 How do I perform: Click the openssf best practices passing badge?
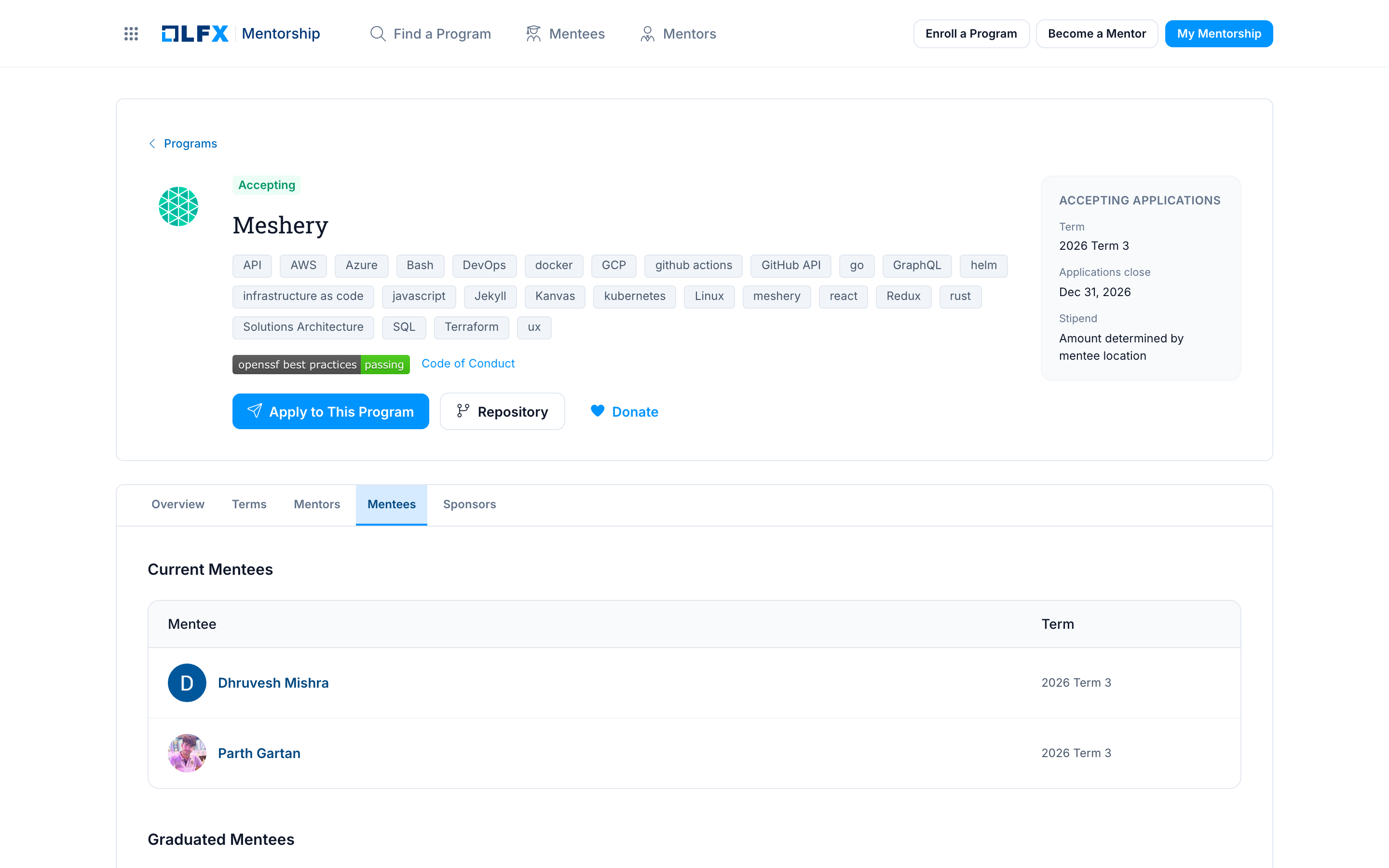point(321,365)
